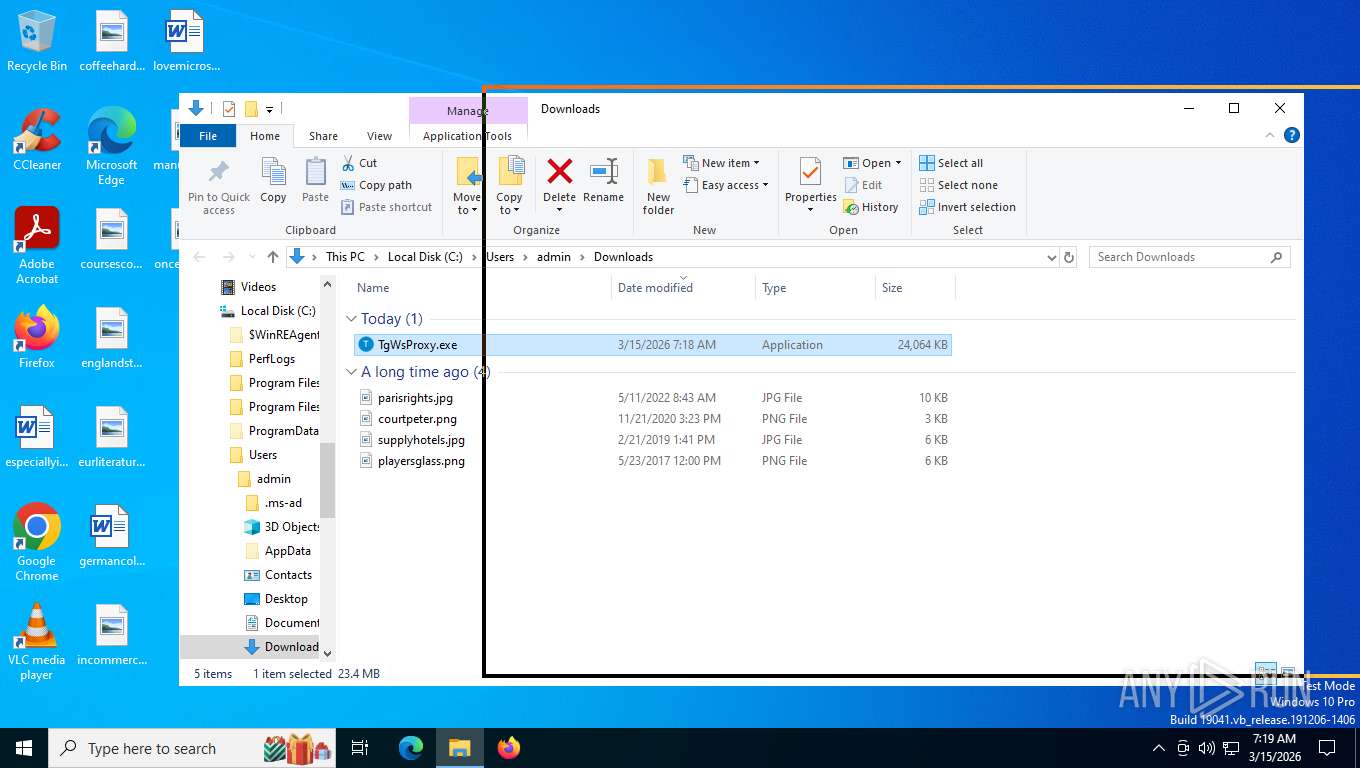Sort by Date modified column header
Viewport: 1360px width, 768px height.
tap(683, 288)
